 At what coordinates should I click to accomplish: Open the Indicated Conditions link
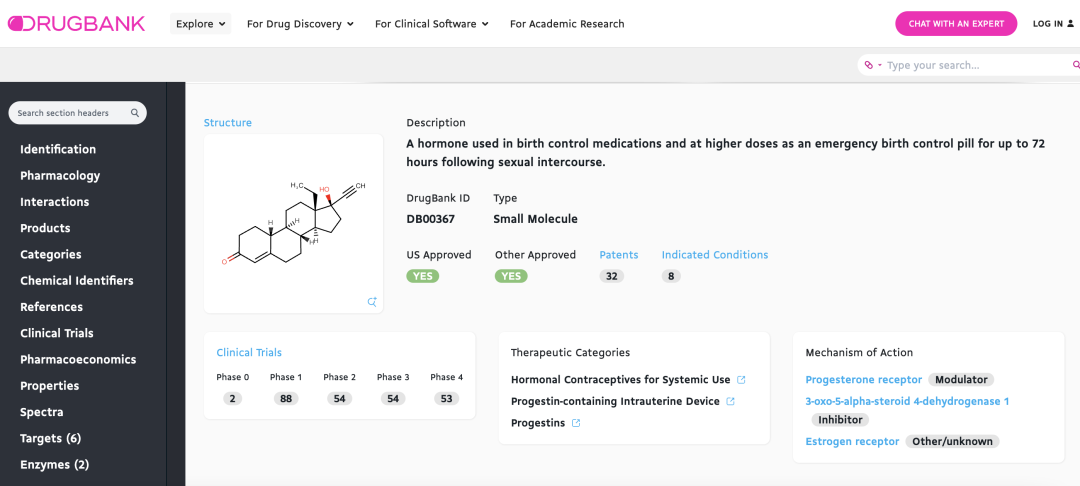(x=714, y=255)
